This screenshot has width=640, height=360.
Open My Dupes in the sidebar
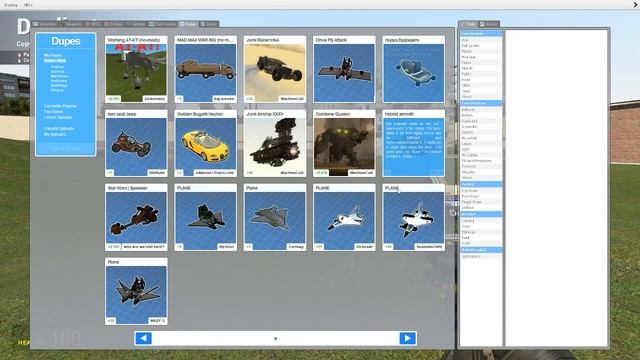click(x=53, y=55)
